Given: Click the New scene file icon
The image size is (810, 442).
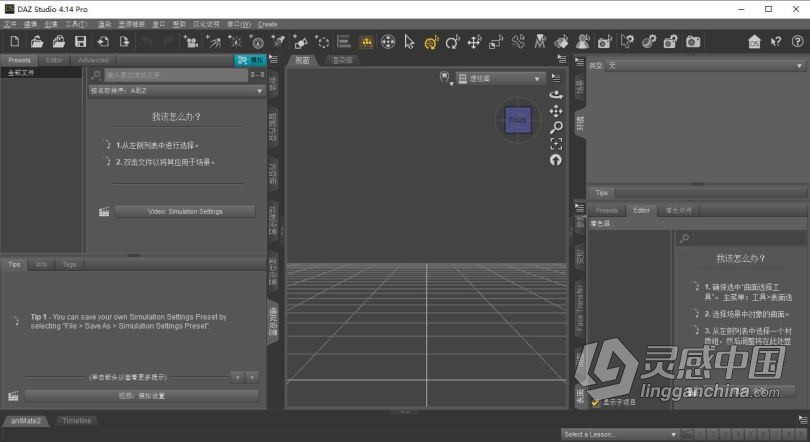Looking at the screenshot, I should point(15,41).
